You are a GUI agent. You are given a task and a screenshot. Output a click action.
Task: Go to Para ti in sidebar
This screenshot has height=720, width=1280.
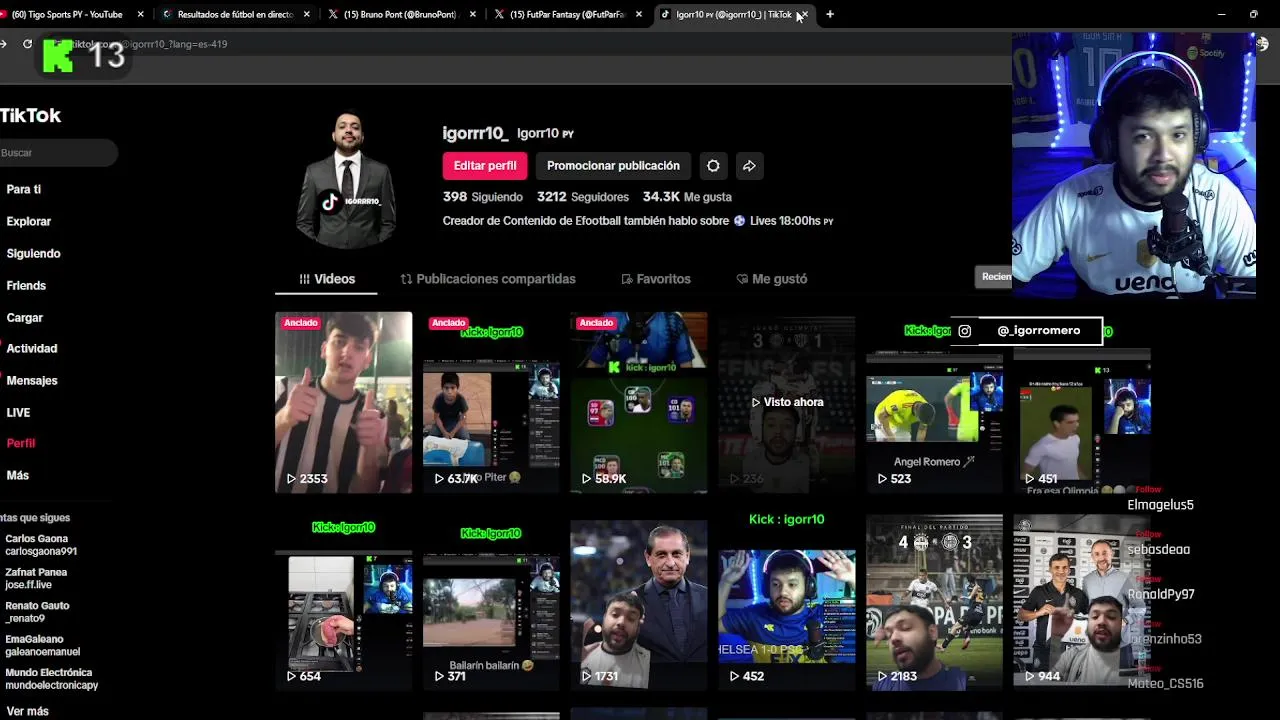24,189
